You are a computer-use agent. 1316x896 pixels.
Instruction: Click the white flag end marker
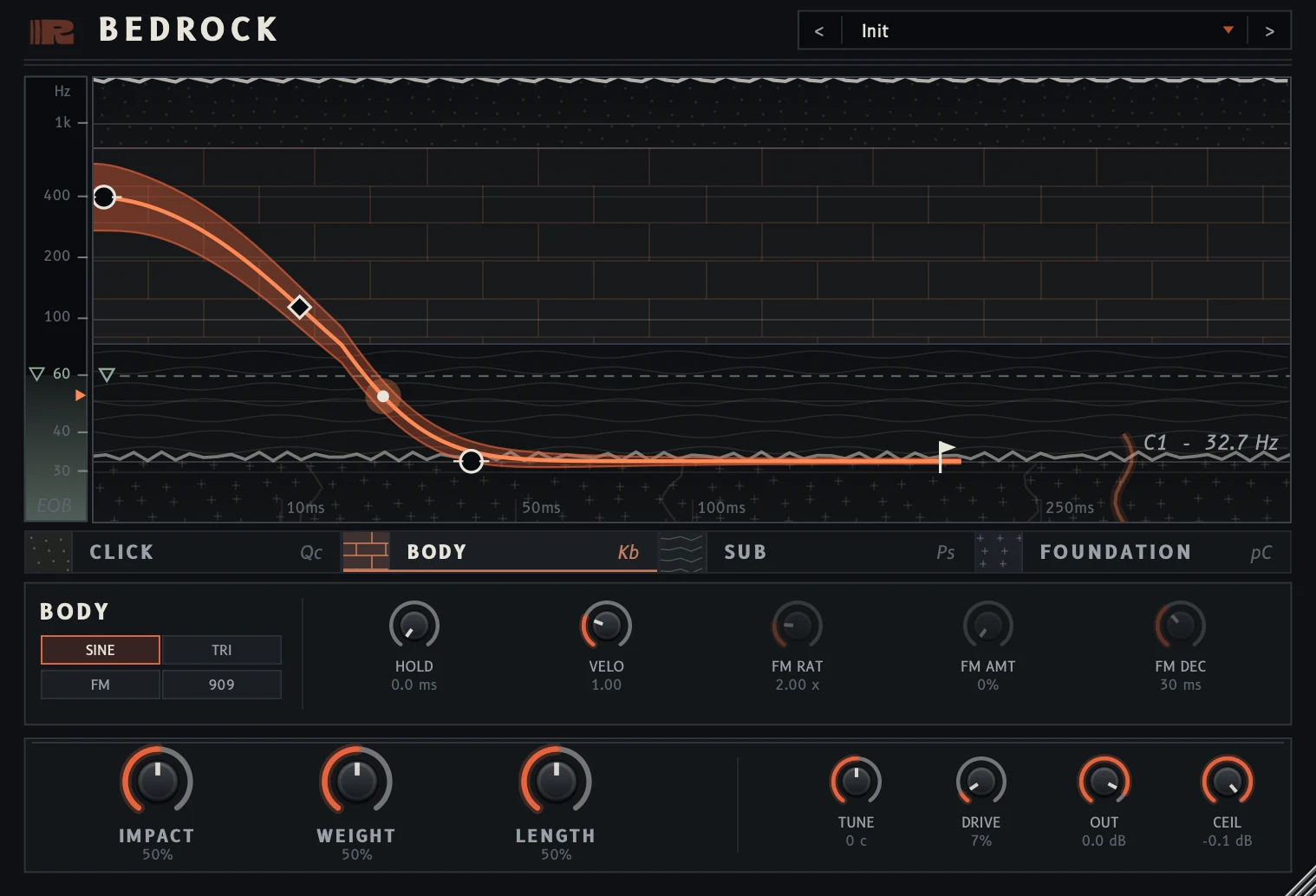(947, 456)
